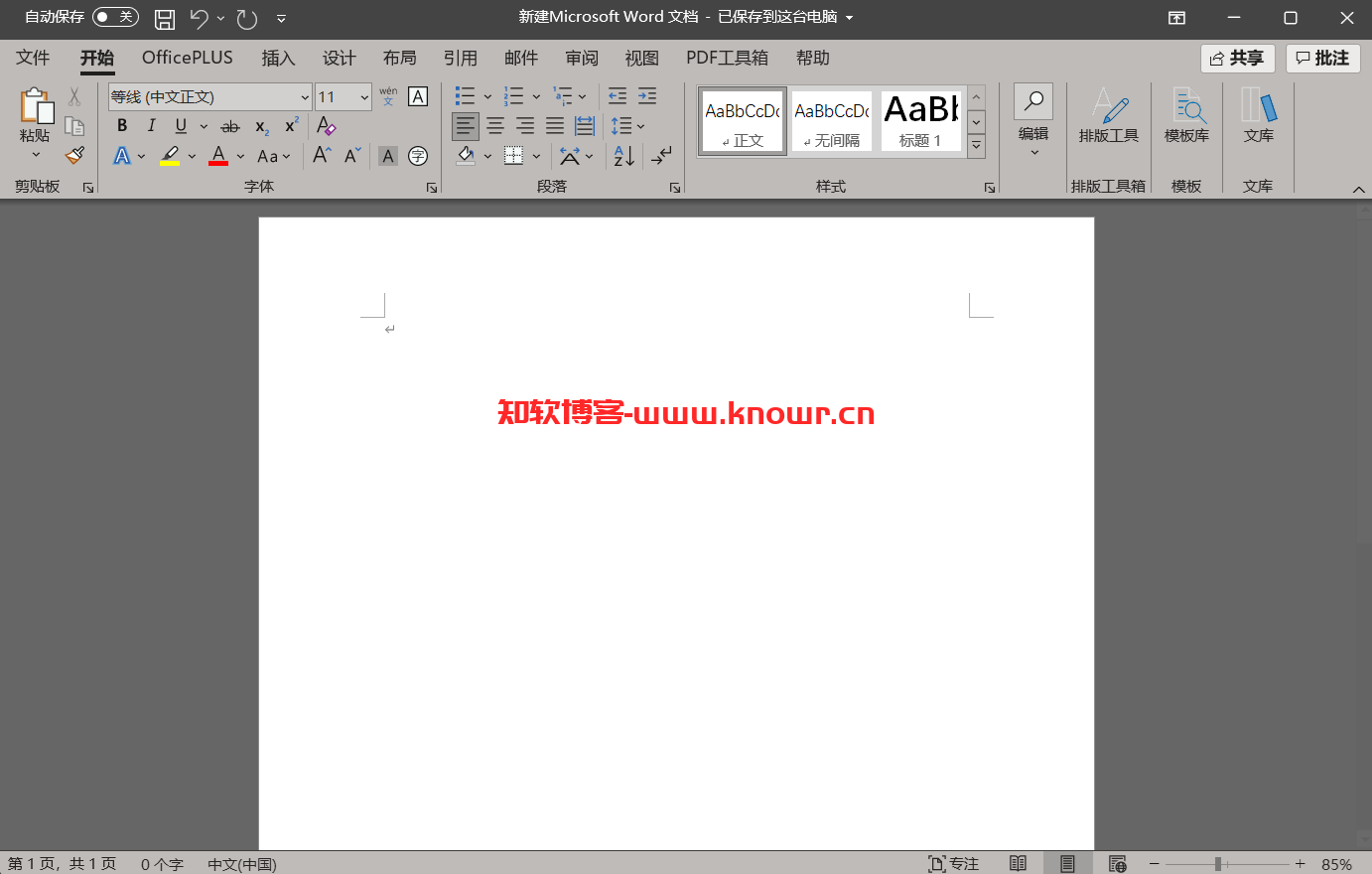This screenshot has width=1372, height=874.
Task: Click the Undo arrow icon
Action: (x=199, y=18)
